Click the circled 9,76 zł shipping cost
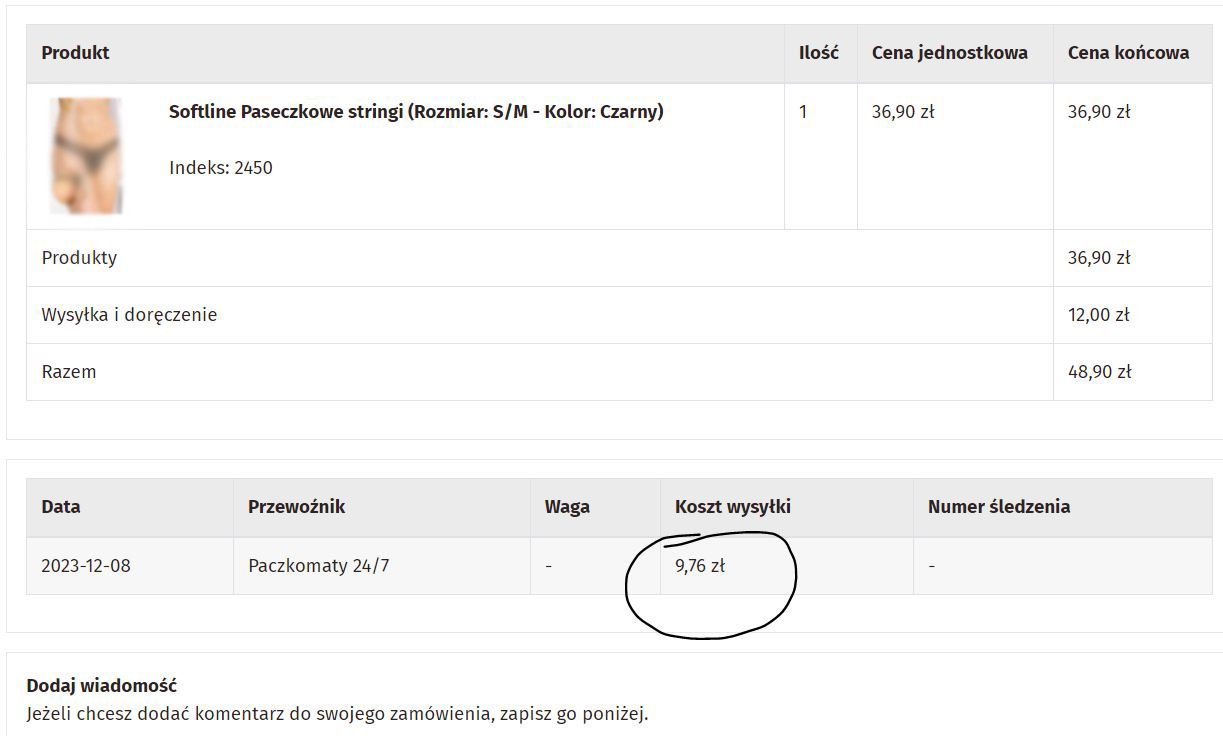 click(x=700, y=565)
